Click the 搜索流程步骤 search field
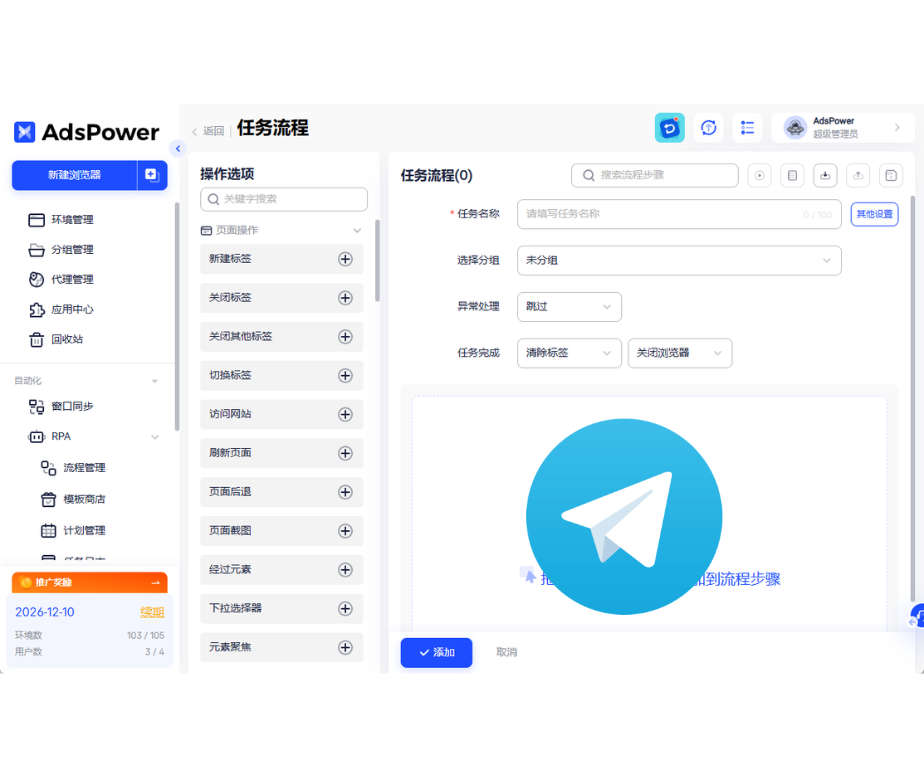The width and height of the screenshot is (924, 778). (655, 175)
